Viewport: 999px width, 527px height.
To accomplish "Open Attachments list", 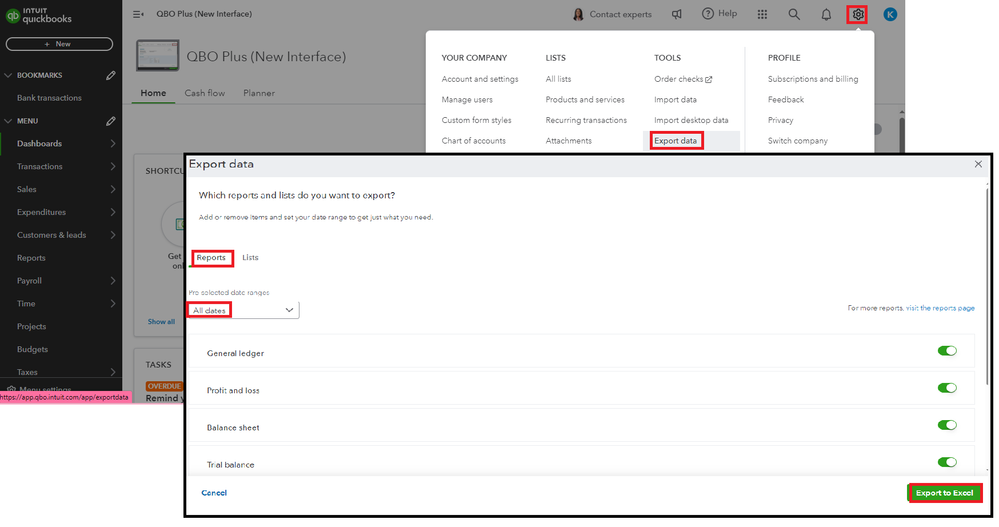I will (x=568, y=141).
